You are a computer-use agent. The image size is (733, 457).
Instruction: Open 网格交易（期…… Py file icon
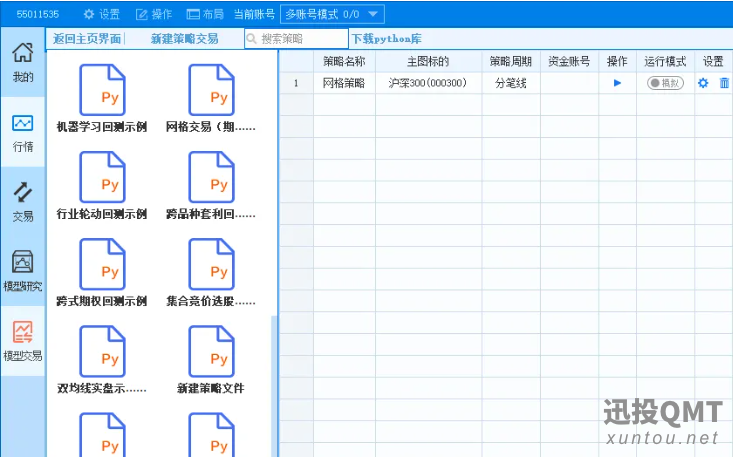(211, 90)
